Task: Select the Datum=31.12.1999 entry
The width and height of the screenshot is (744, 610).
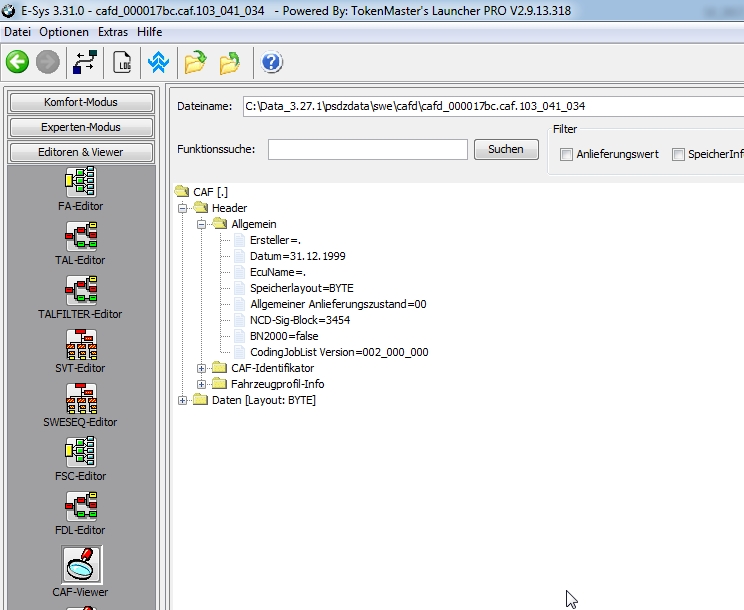Action: tap(298, 256)
